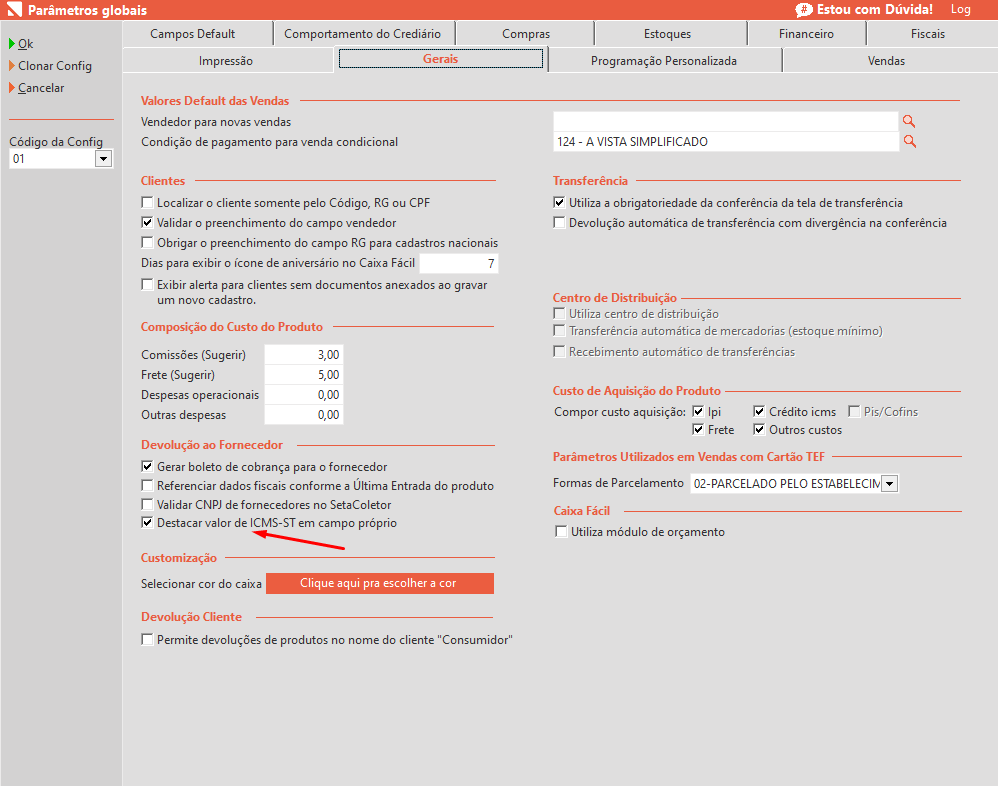Viewport: 998px width, 786px height.
Task: Uncheck Validar o preenchimento do campo vendedor
Action: 147,222
